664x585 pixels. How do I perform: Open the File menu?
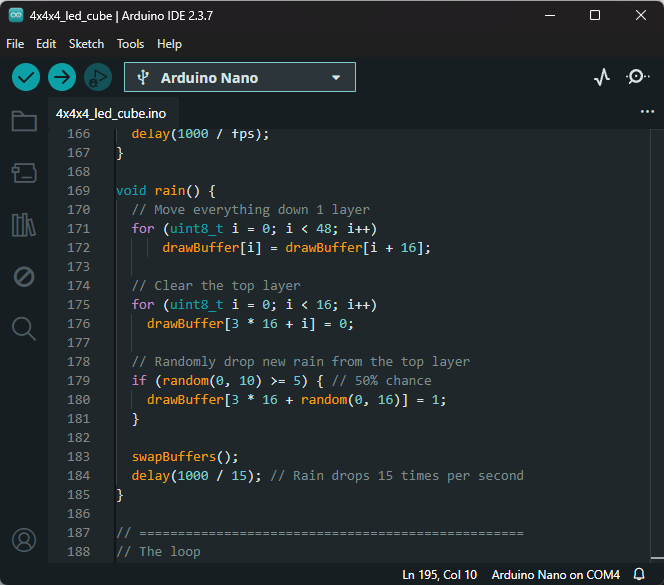point(15,44)
